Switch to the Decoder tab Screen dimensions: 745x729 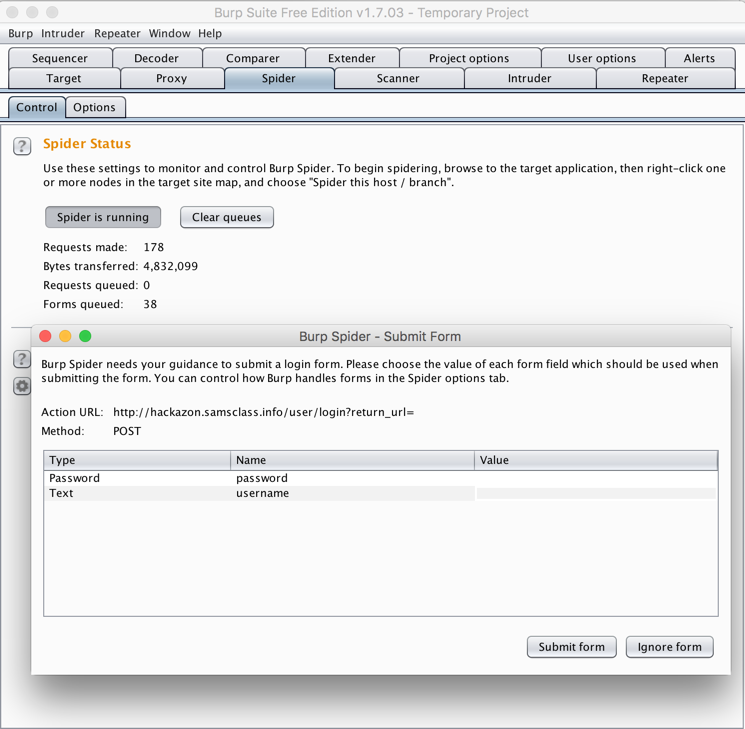(156, 58)
